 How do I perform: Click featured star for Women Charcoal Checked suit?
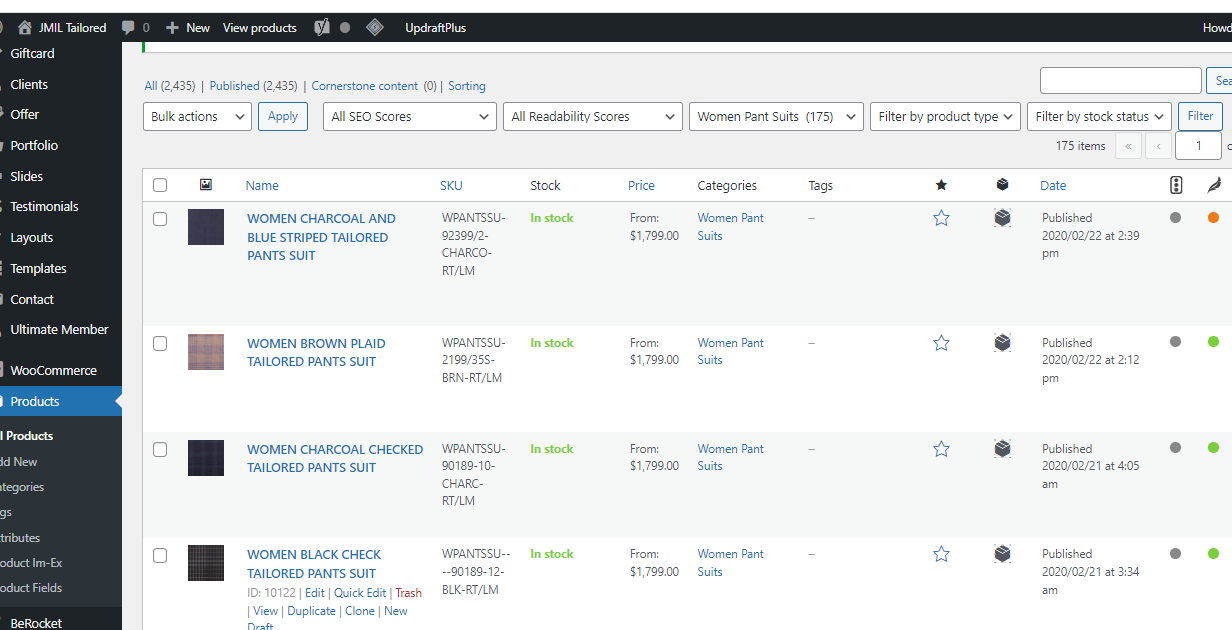pos(941,449)
